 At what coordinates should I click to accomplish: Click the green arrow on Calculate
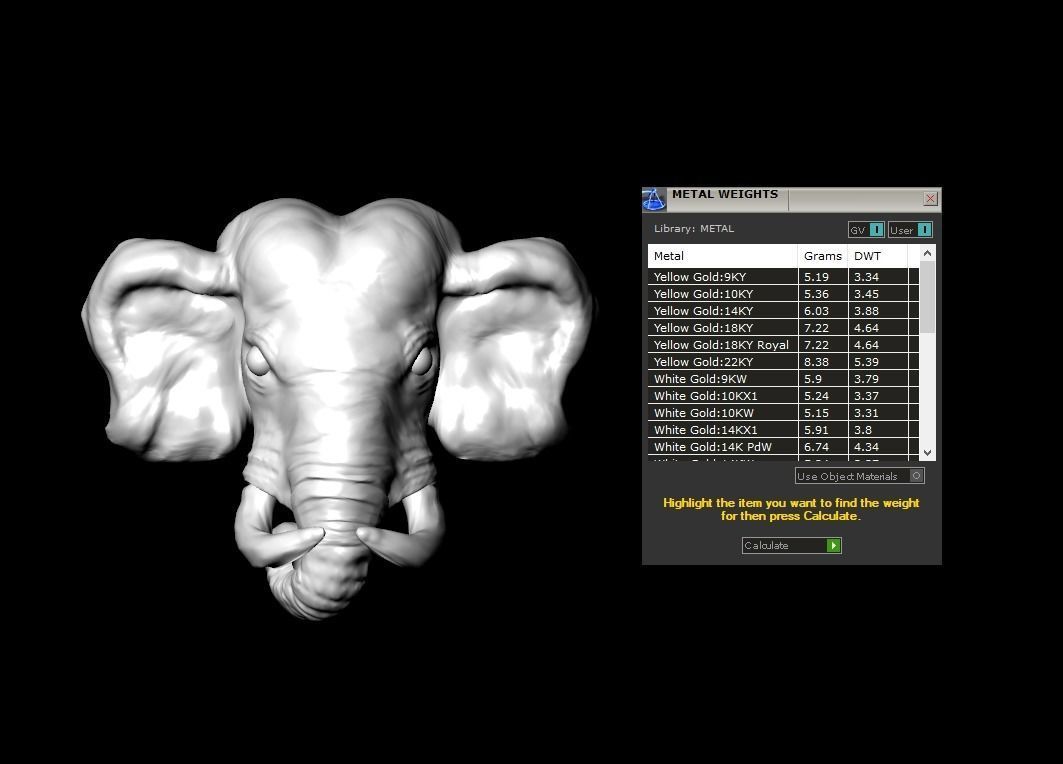tap(833, 545)
